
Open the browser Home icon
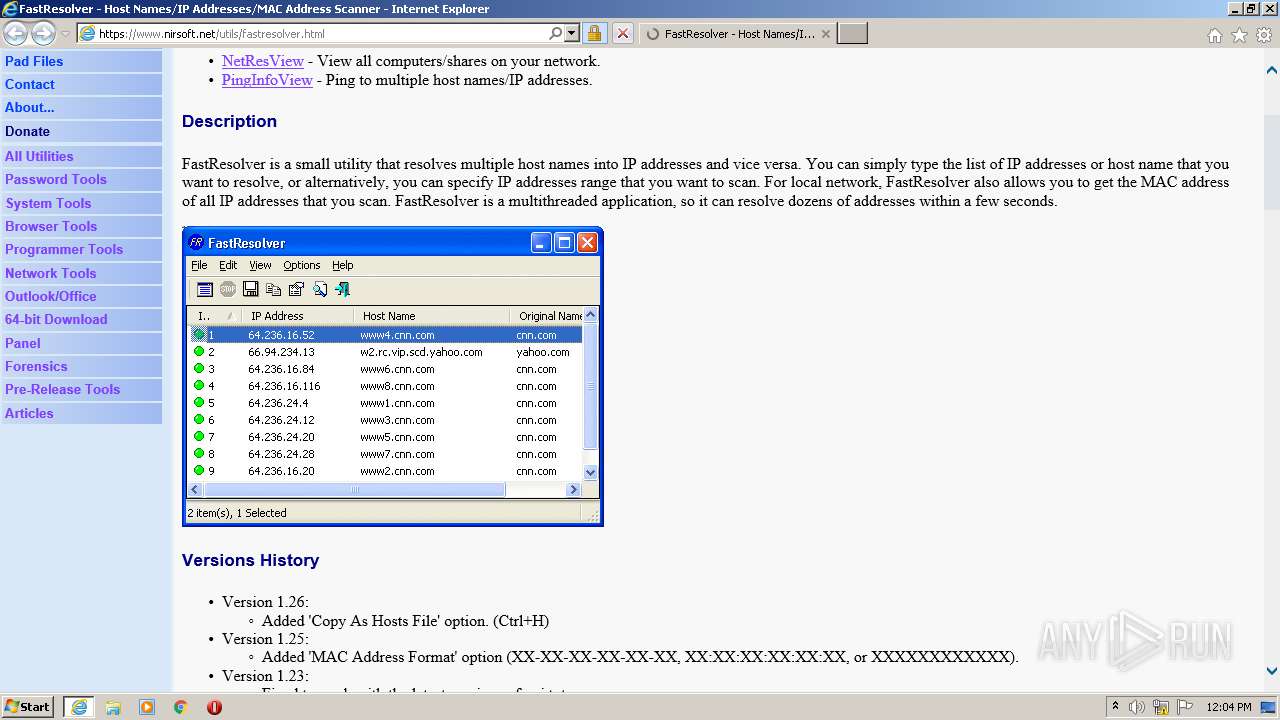tap(1214, 35)
